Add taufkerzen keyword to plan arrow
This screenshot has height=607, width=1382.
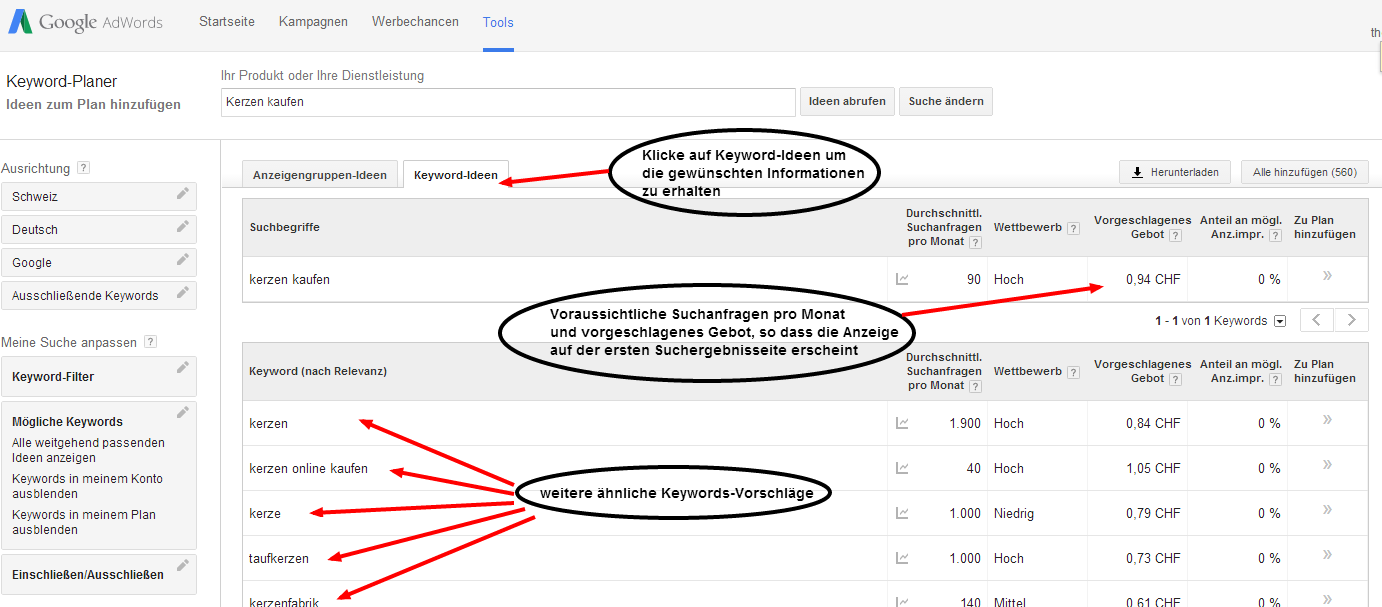click(1327, 555)
